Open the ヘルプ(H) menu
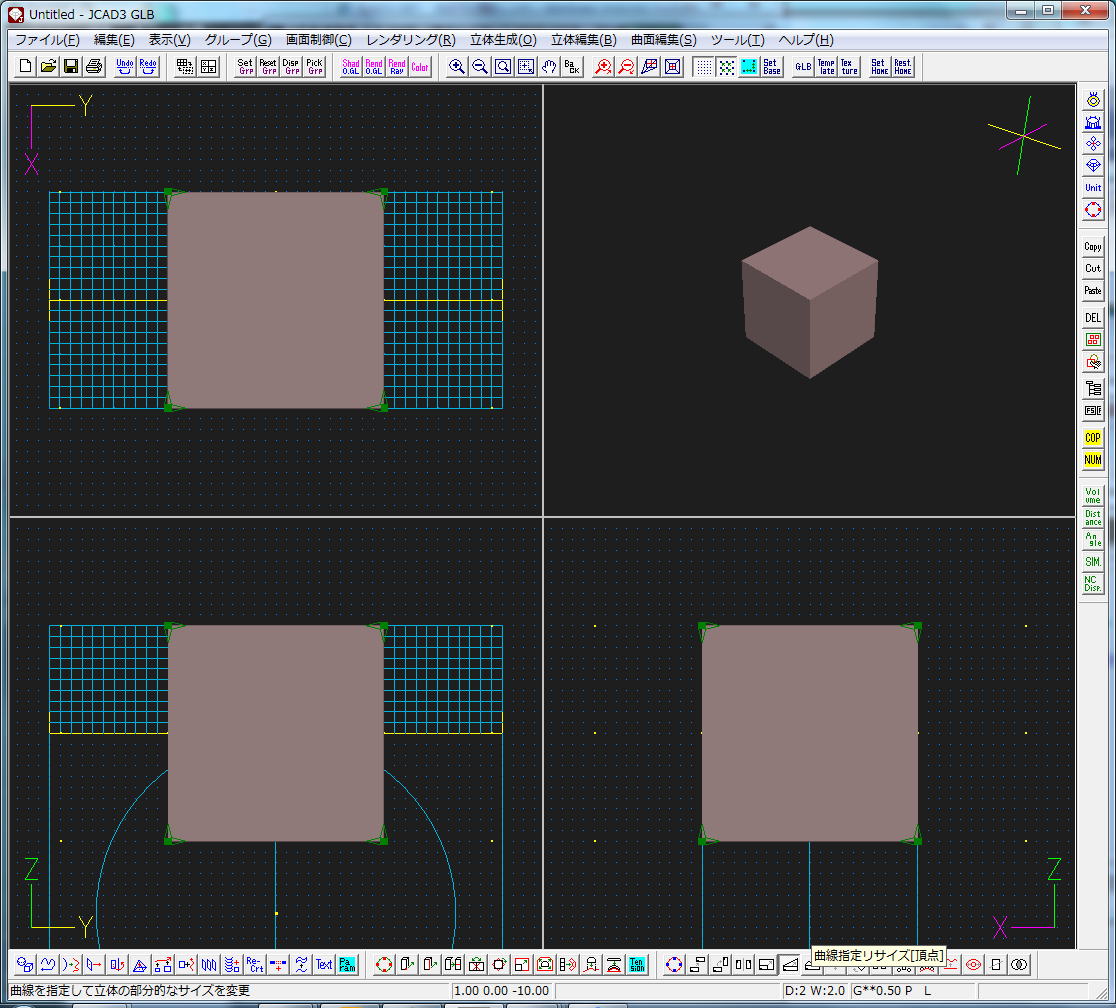 click(x=806, y=40)
